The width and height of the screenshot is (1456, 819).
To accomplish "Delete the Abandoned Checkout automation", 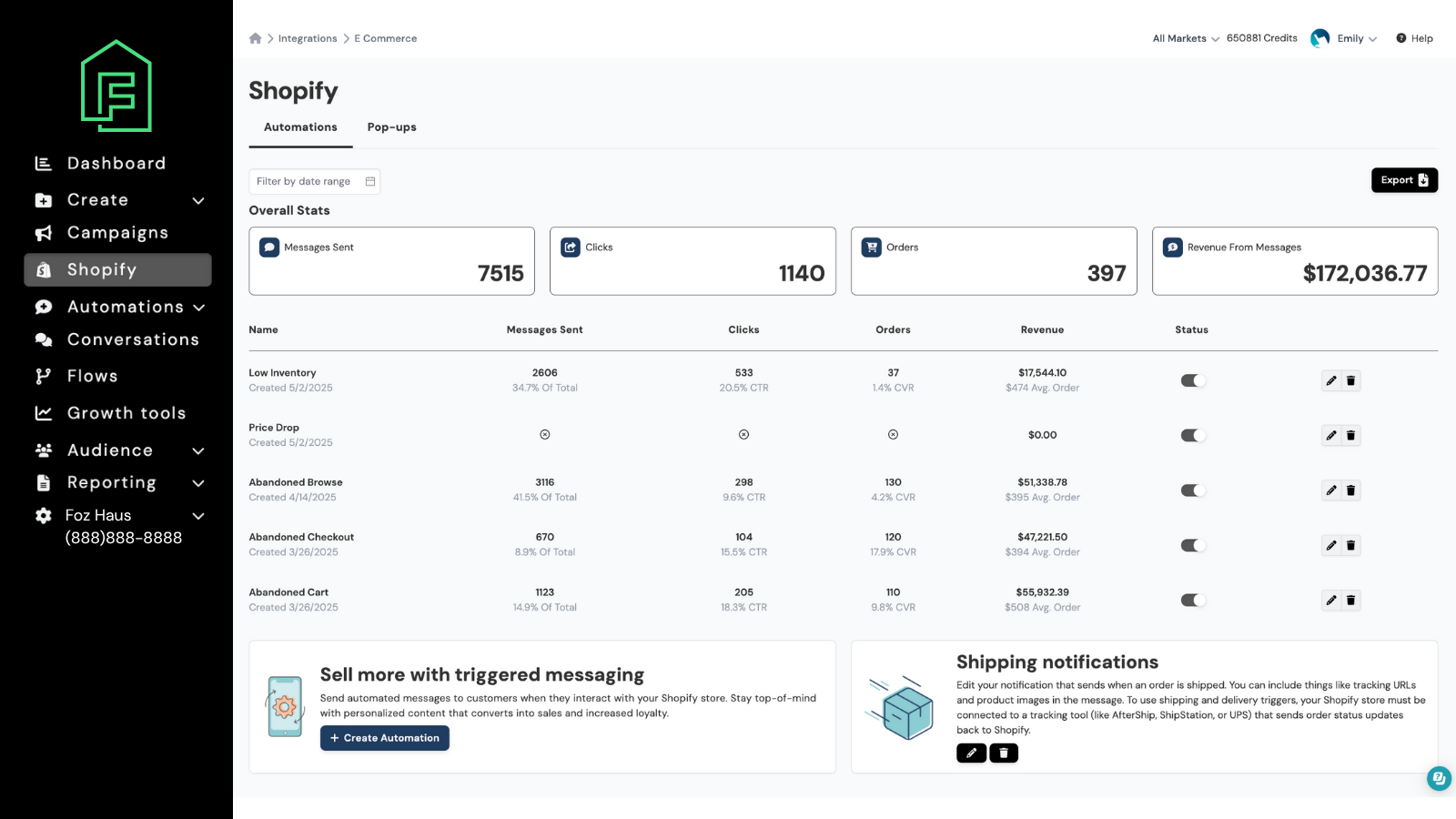I will click(x=1350, y=546).
